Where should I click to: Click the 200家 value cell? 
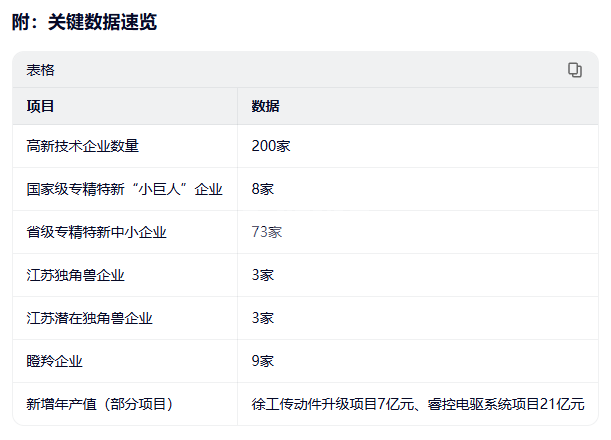tap(271, 146)
